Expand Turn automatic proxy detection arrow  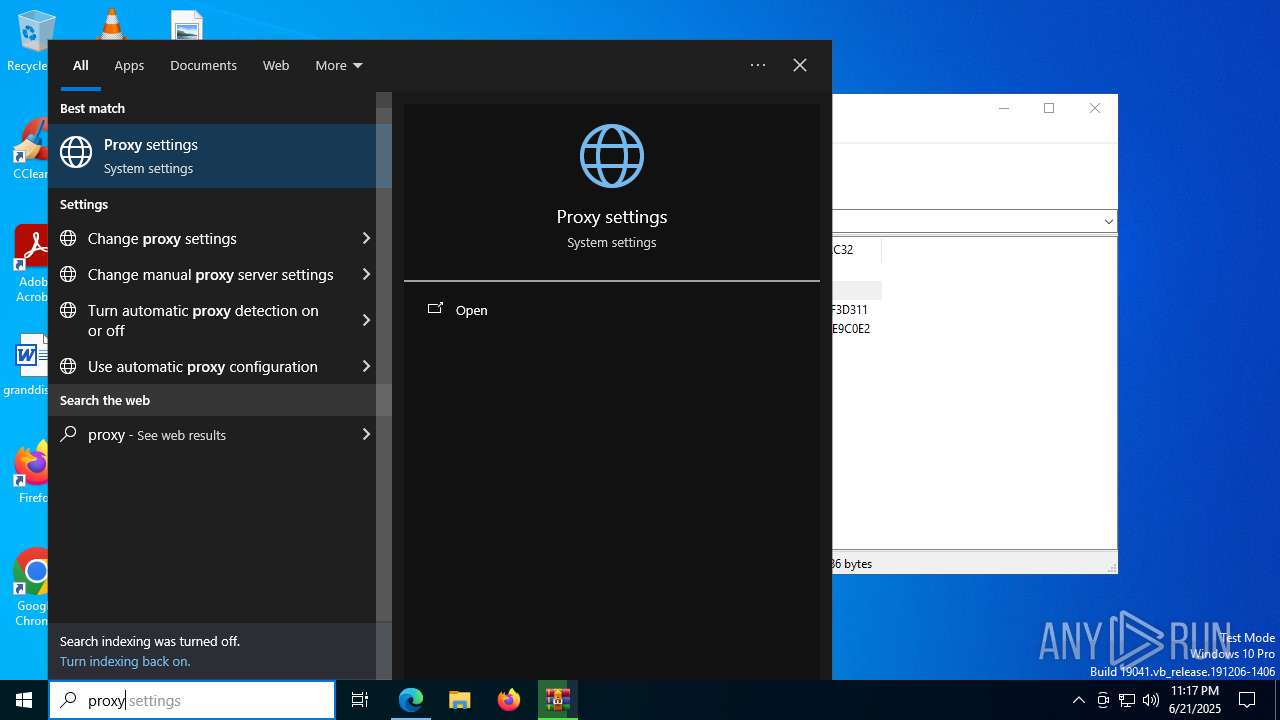(x=366, y=320)
